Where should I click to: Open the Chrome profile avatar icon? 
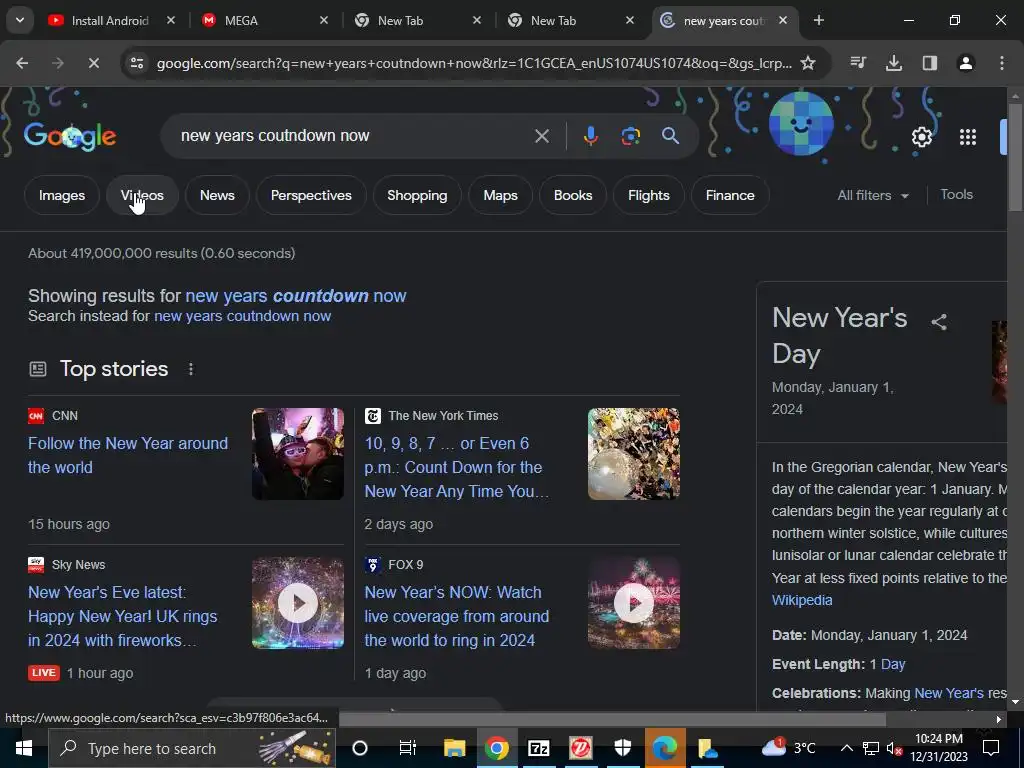(965, 63)
